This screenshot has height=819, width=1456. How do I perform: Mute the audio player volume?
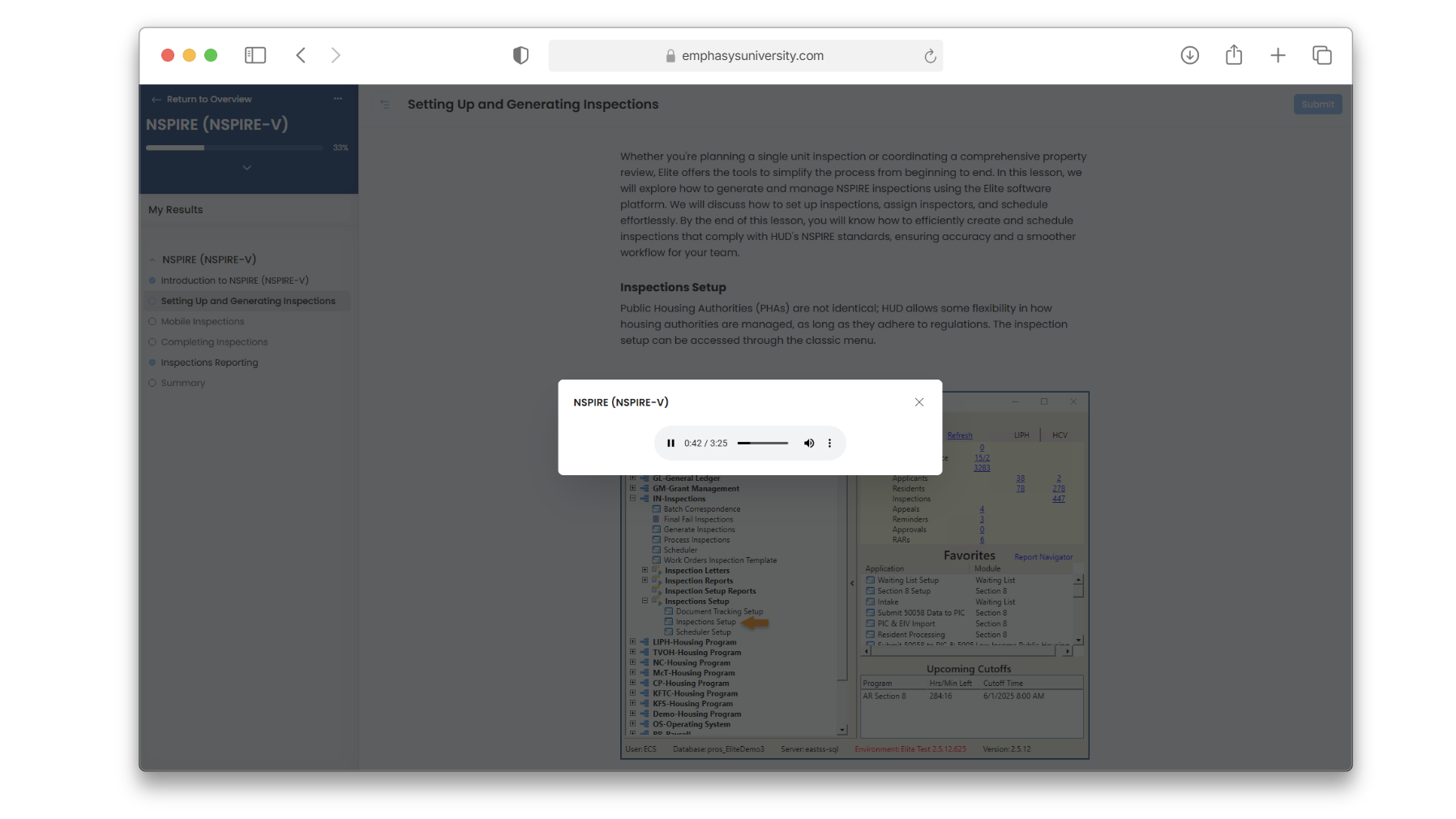click(x=808, y=444)
